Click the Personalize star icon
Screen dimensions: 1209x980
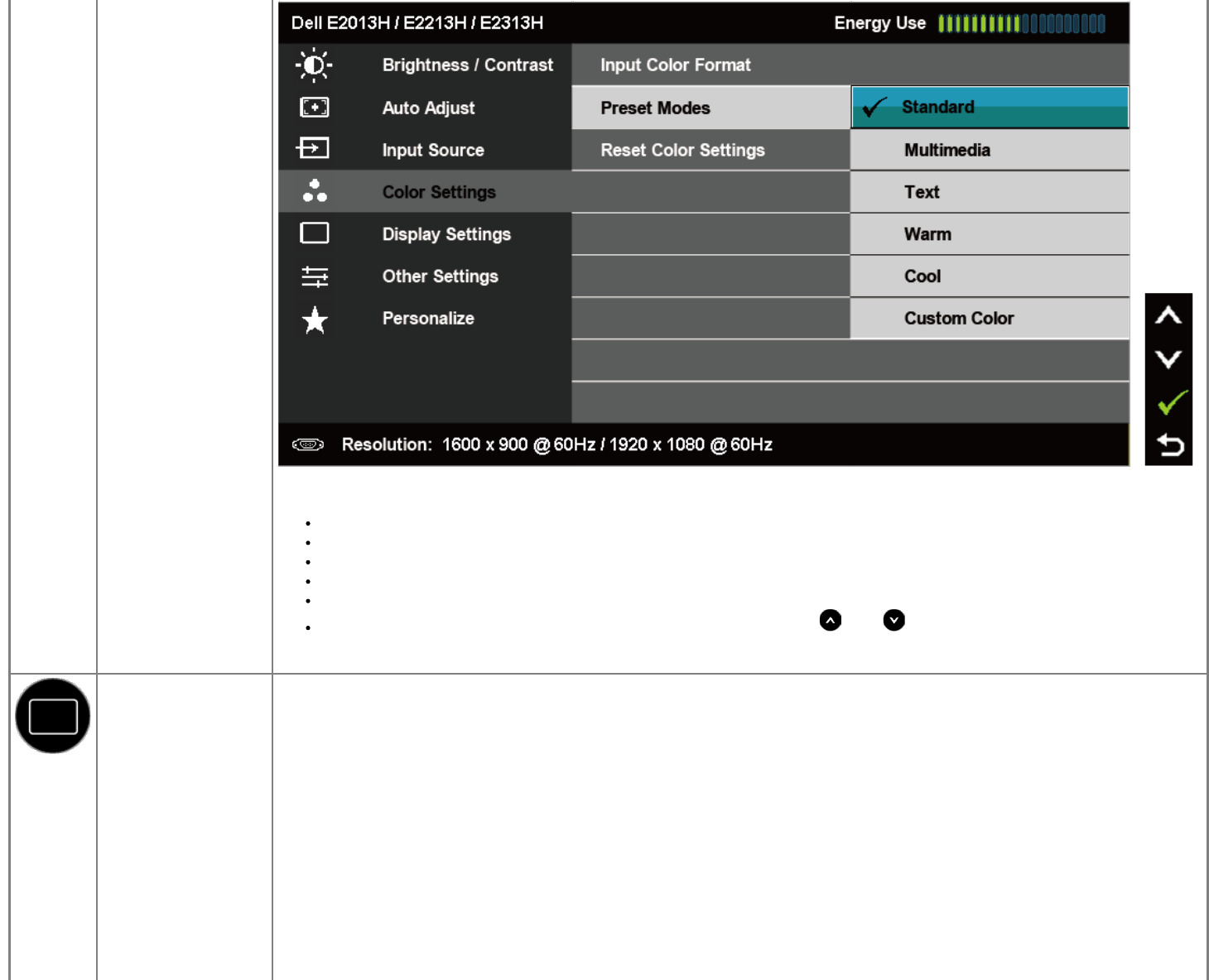315,319
